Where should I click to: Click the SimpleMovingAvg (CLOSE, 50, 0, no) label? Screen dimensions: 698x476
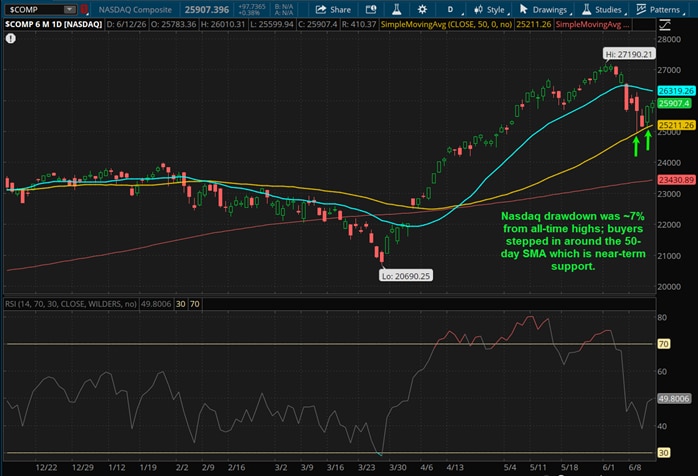tap(446, 24)
